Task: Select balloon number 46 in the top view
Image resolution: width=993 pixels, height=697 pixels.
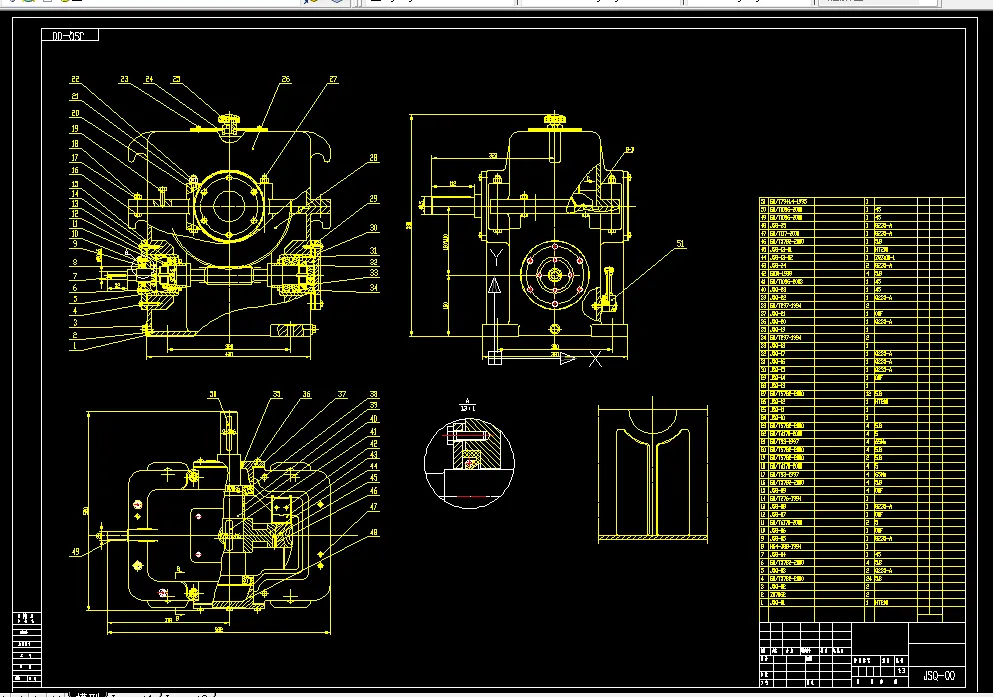Action: click(374, 491)
